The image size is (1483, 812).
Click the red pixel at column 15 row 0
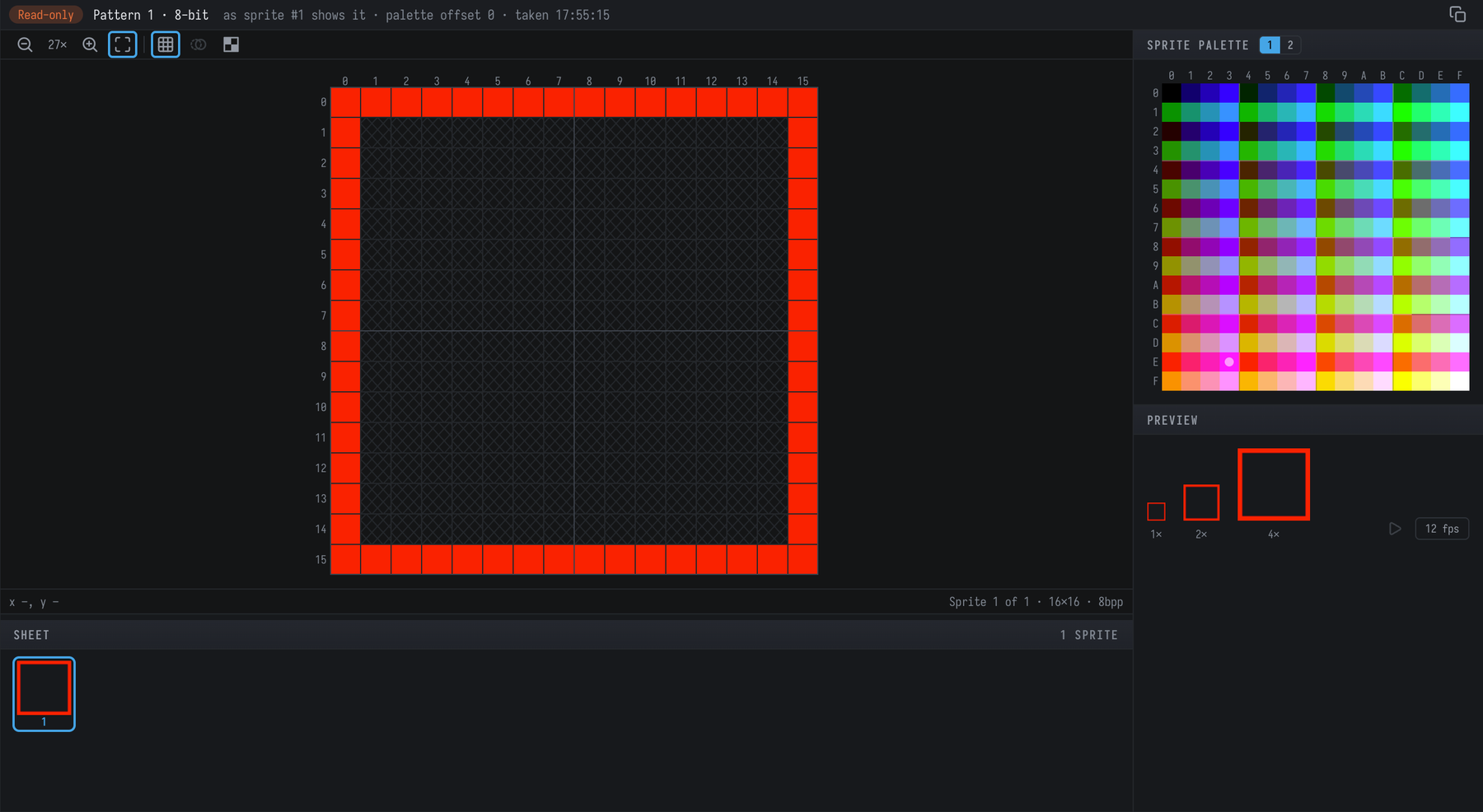pos(803,102)
